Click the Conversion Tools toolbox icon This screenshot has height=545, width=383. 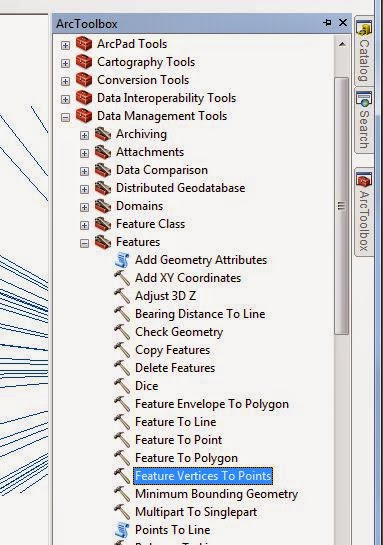pyautogui.click(x=84, y=80)
